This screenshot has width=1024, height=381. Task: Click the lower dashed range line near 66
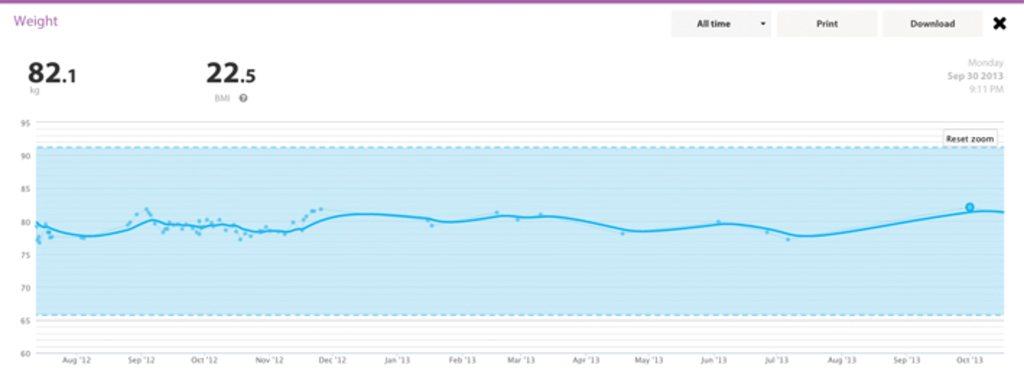tap(519, 315)
